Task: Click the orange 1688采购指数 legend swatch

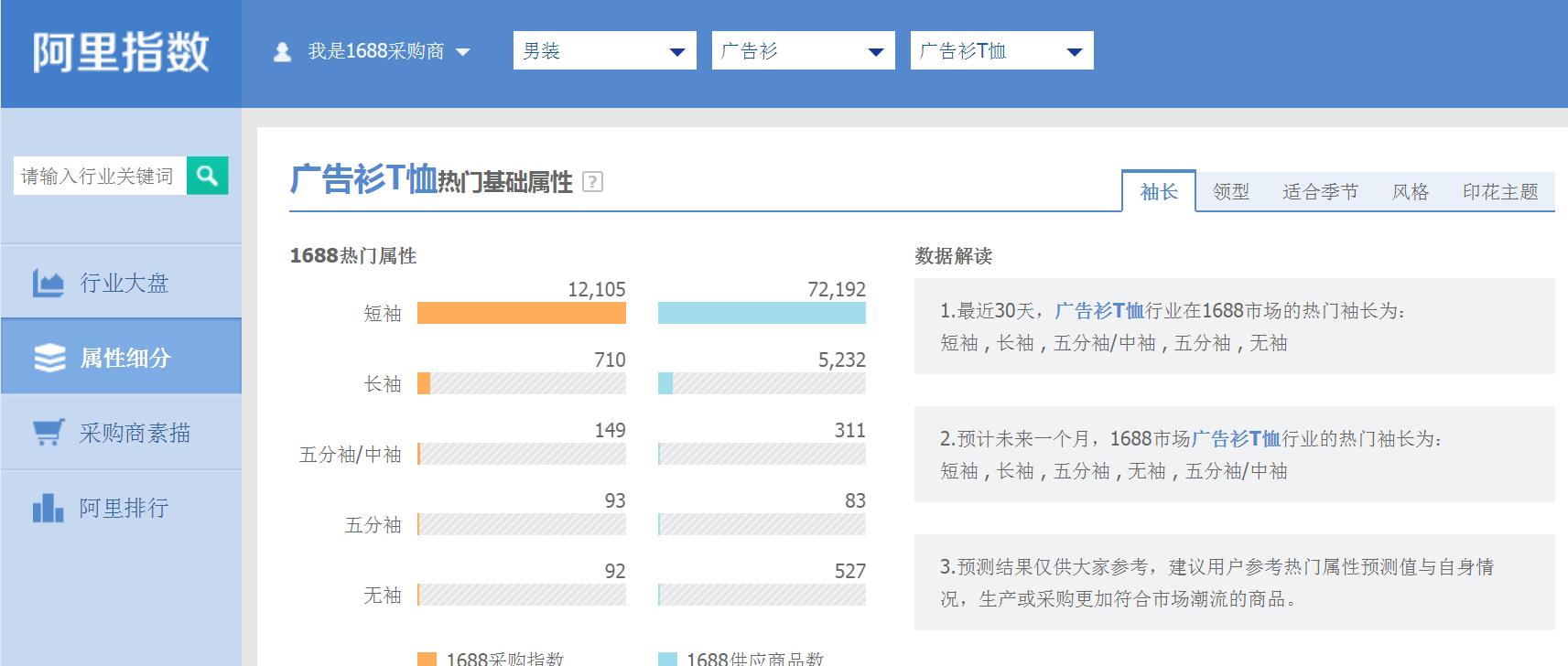Action: tap(427, 660)
